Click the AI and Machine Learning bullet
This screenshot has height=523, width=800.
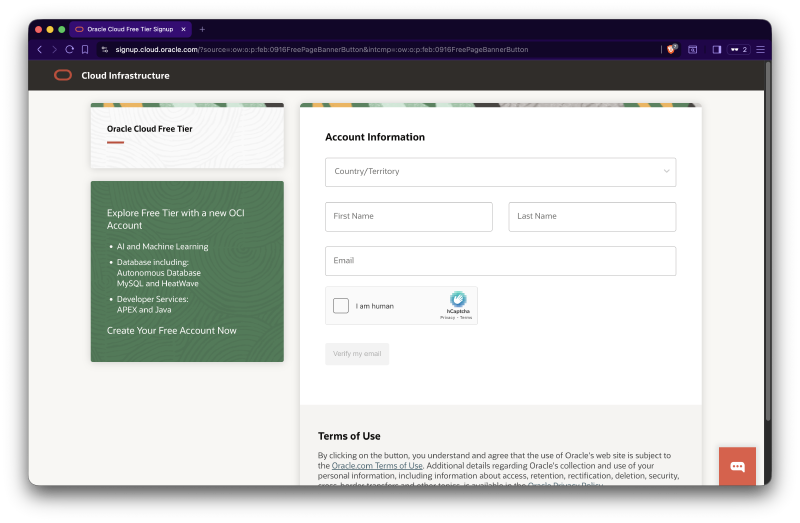pos(162,246)
